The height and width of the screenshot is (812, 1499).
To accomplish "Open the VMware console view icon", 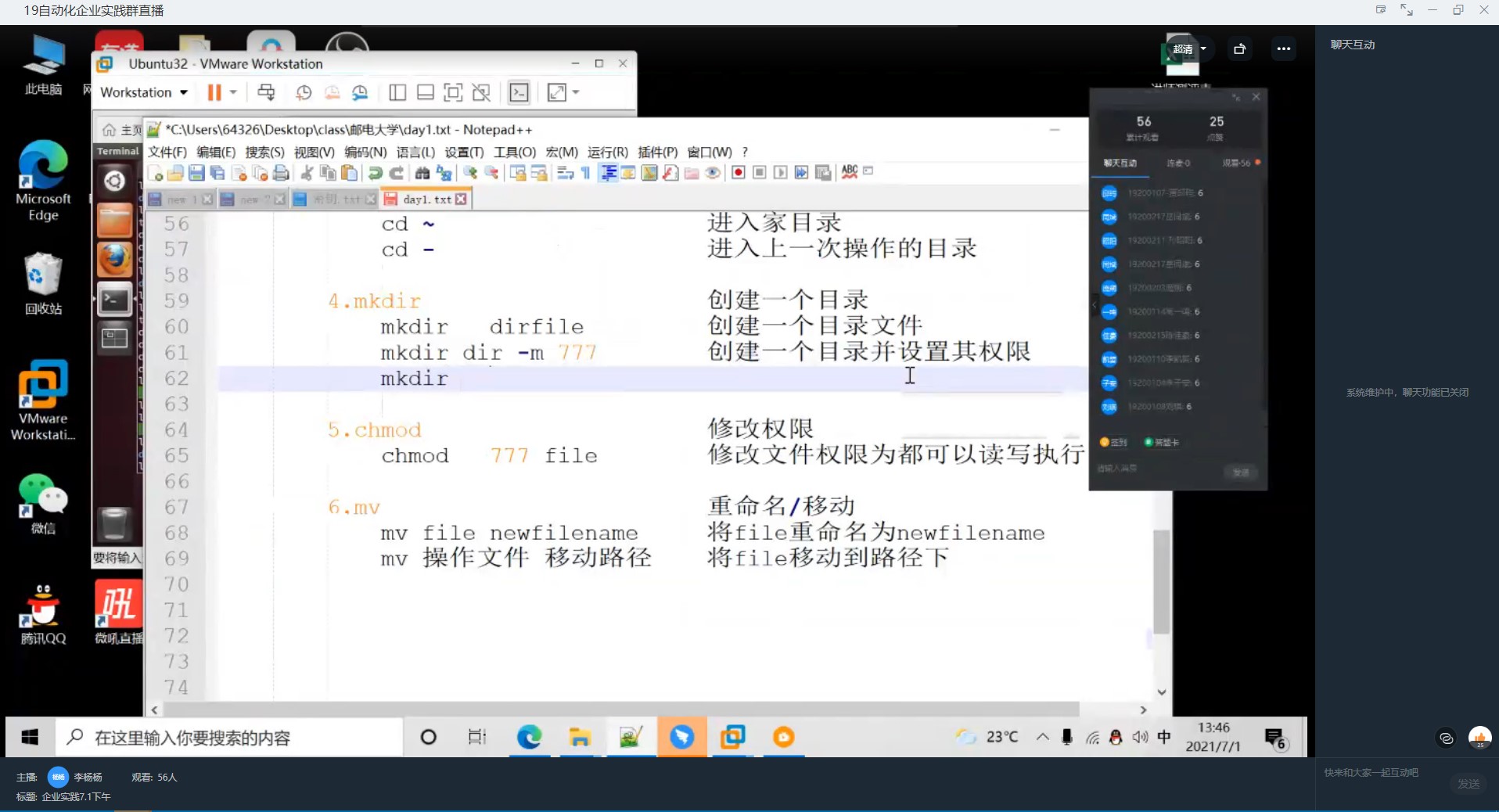I will [519, 93].
